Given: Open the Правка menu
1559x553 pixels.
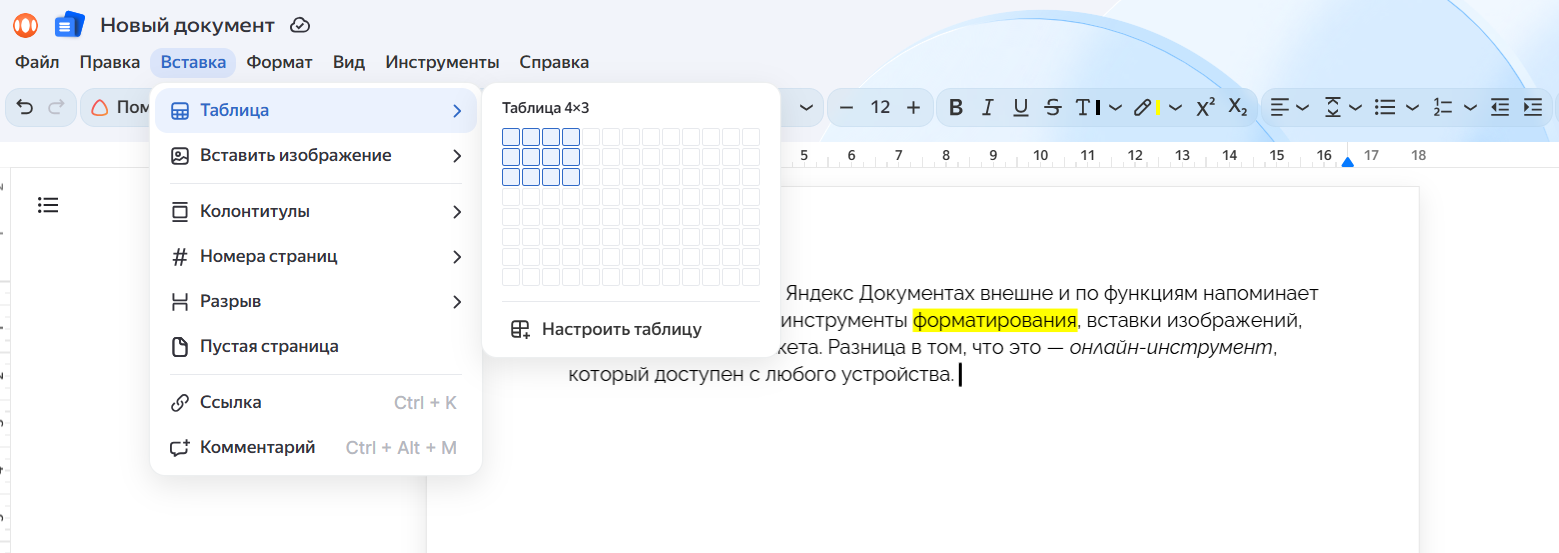Looking at the screenshot, I should 110,62.
